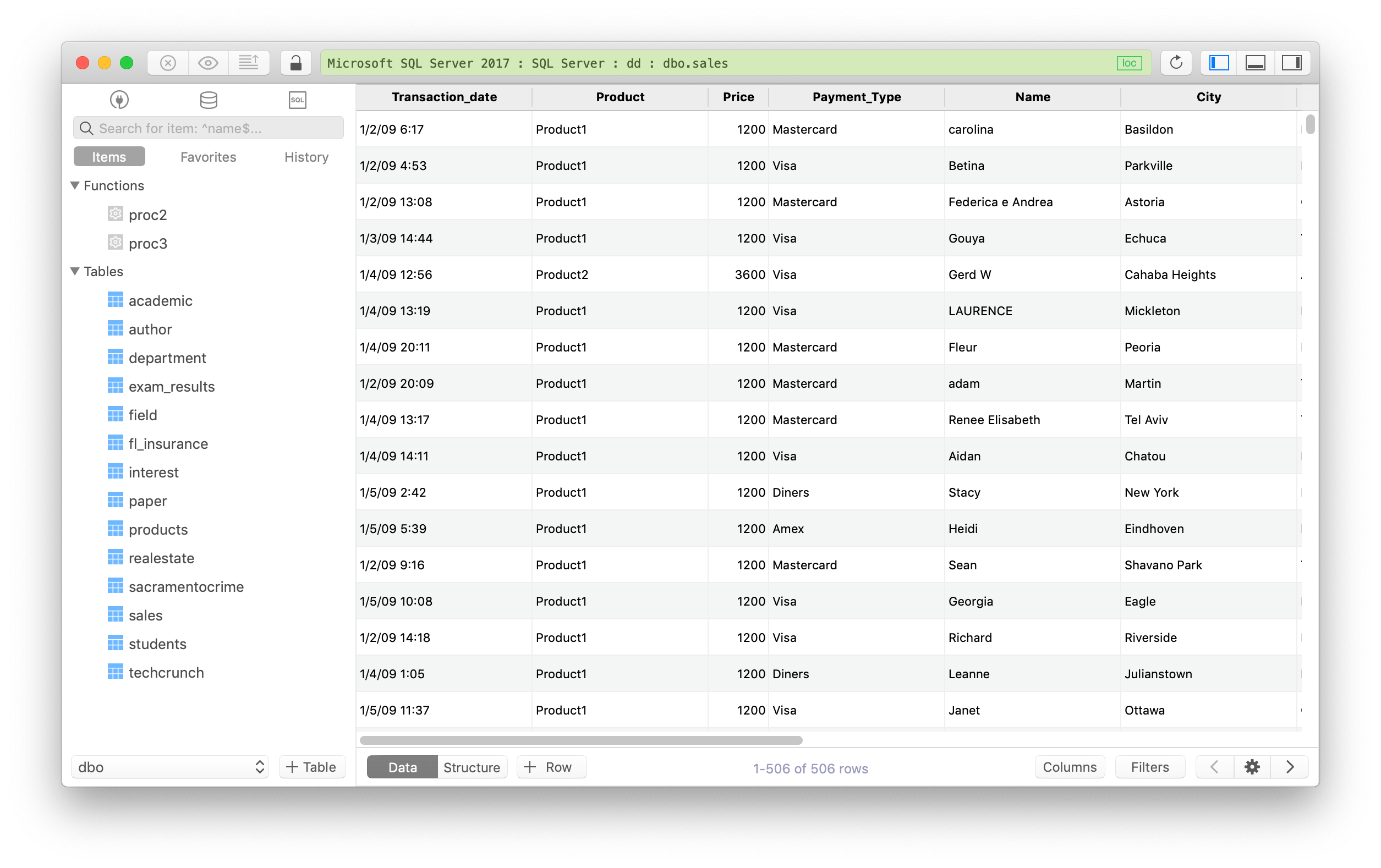Image resolution: width=1381 pixels, height=868 pixels.
Task: Switch to the Favorites tab
Action: (208, 157)
